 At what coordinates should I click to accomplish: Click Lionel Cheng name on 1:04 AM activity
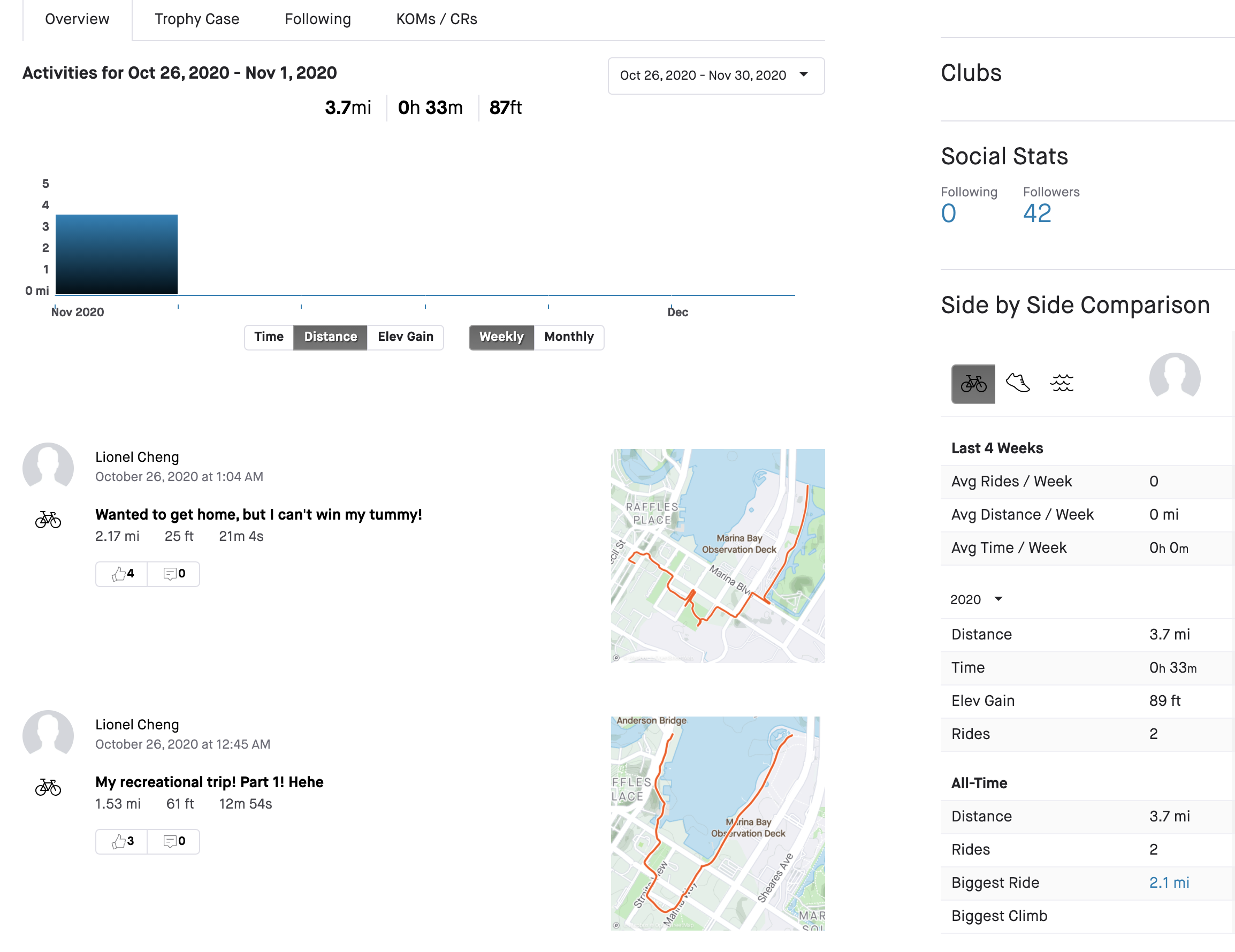point(137,457)
